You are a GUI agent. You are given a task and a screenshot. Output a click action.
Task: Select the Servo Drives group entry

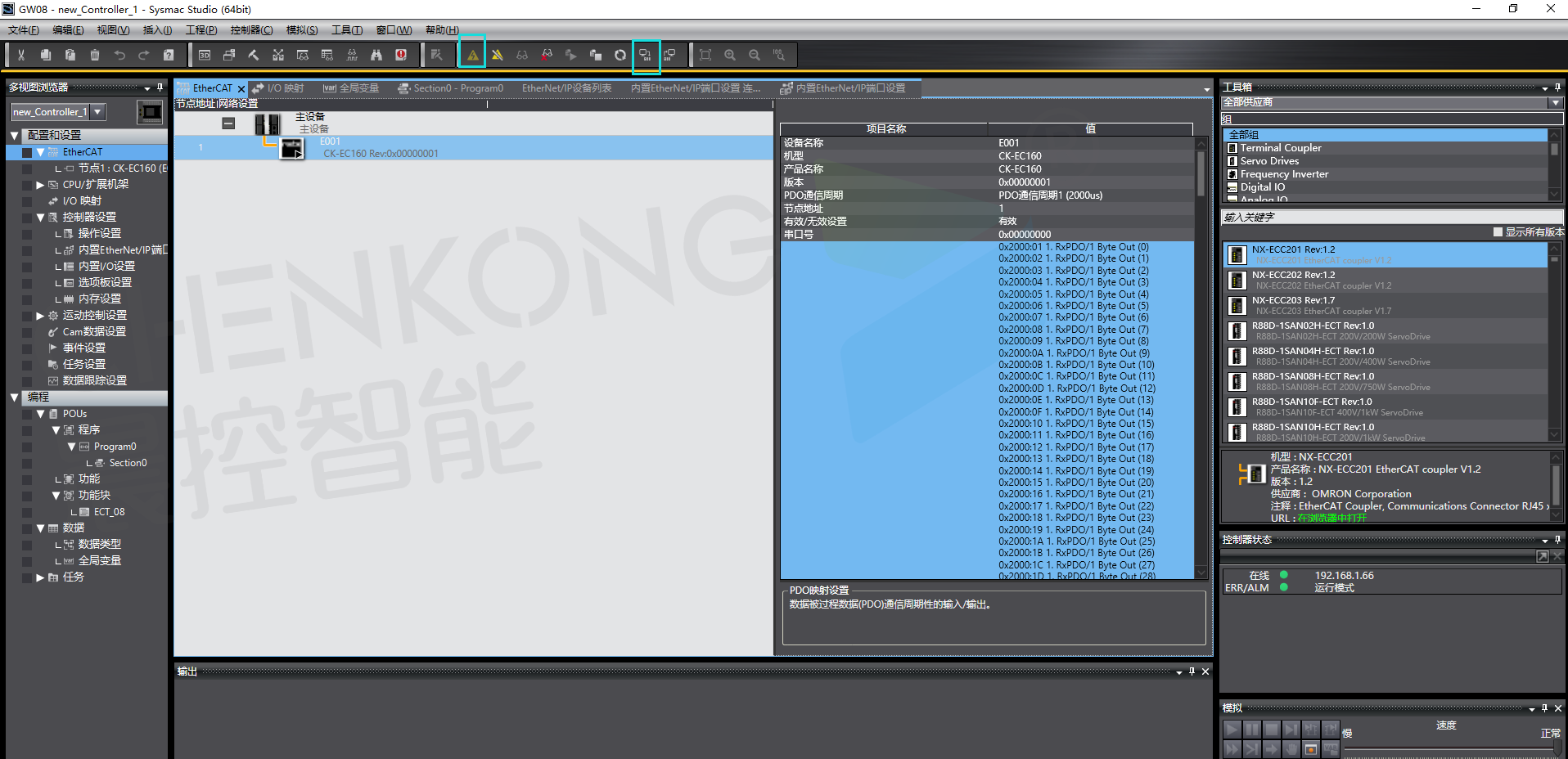(1269, 161)
